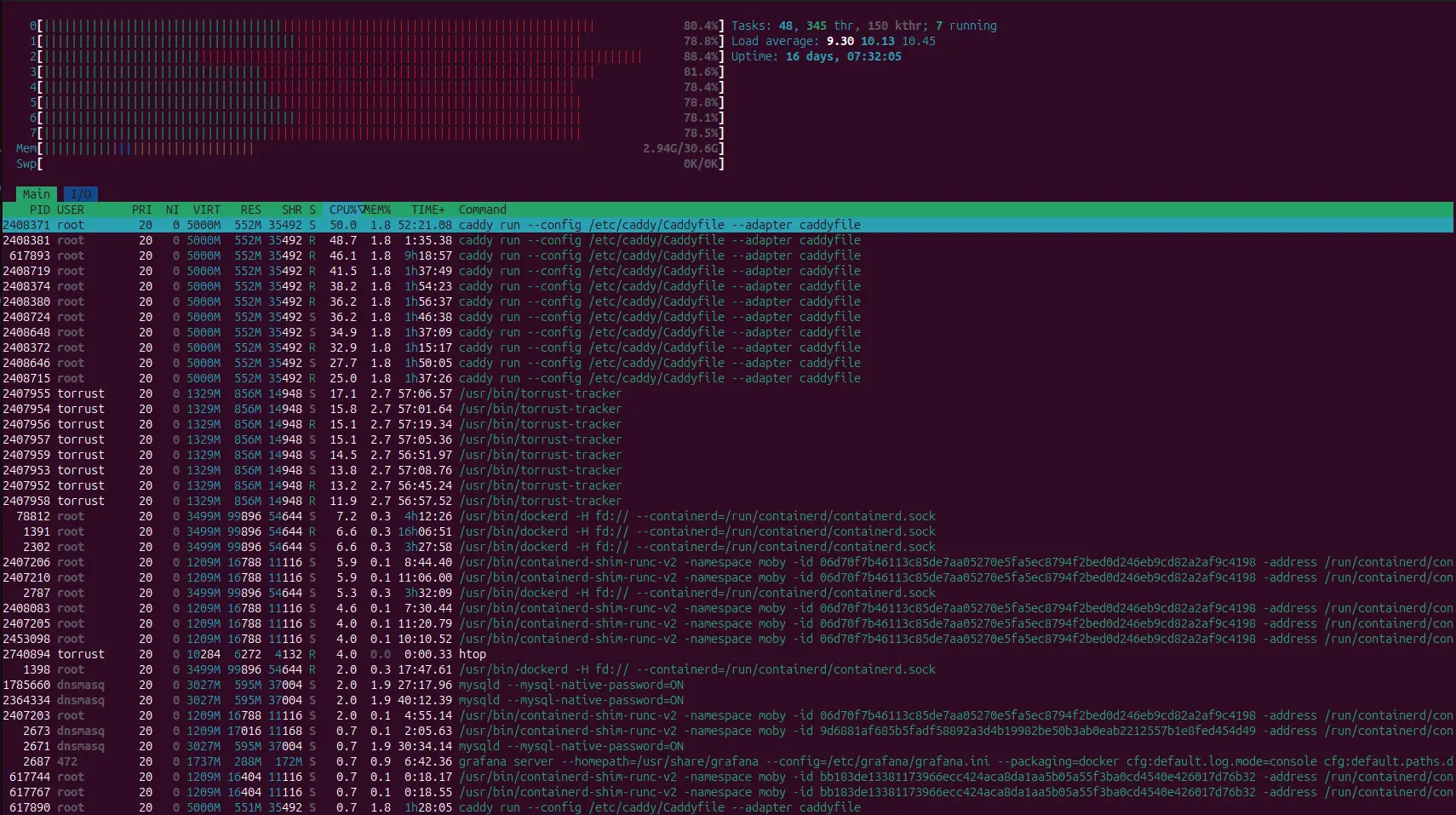Select torrust-tracker row PID 2407953
This screenshot has width=1456, height=815.
click(x=728, y=470)
